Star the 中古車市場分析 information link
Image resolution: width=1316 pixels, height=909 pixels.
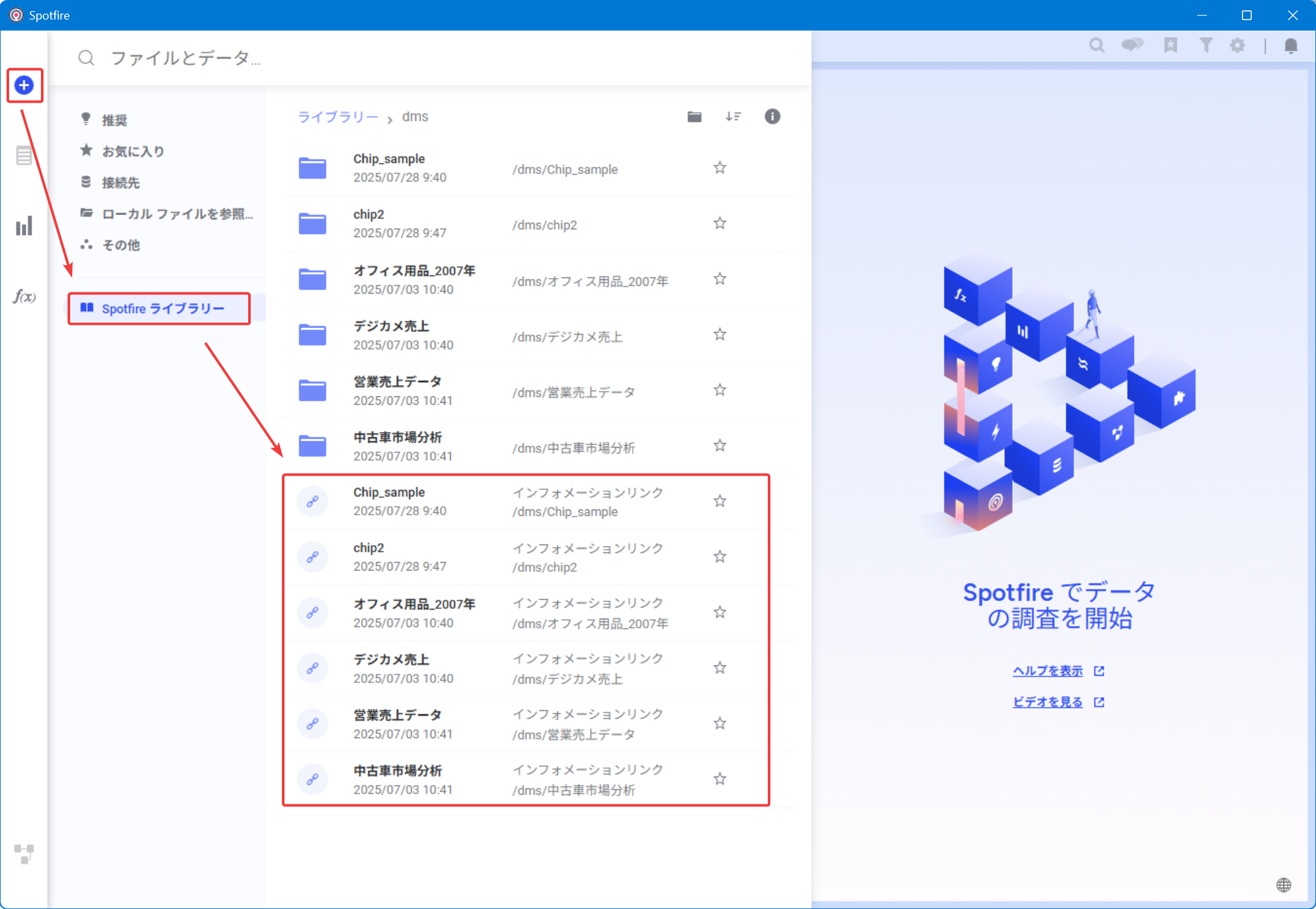(x=720, y=778)
